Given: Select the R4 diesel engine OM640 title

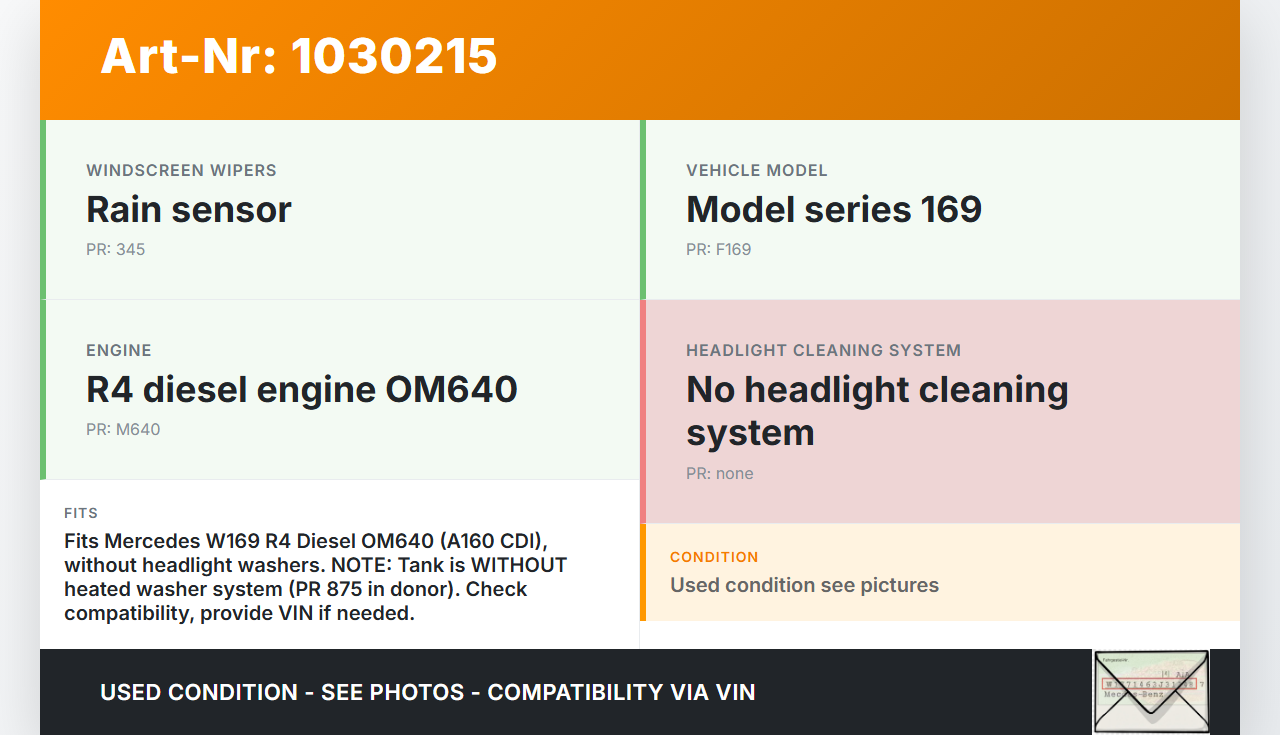Looking at the screenshot, I should click(x=302, y=389).
